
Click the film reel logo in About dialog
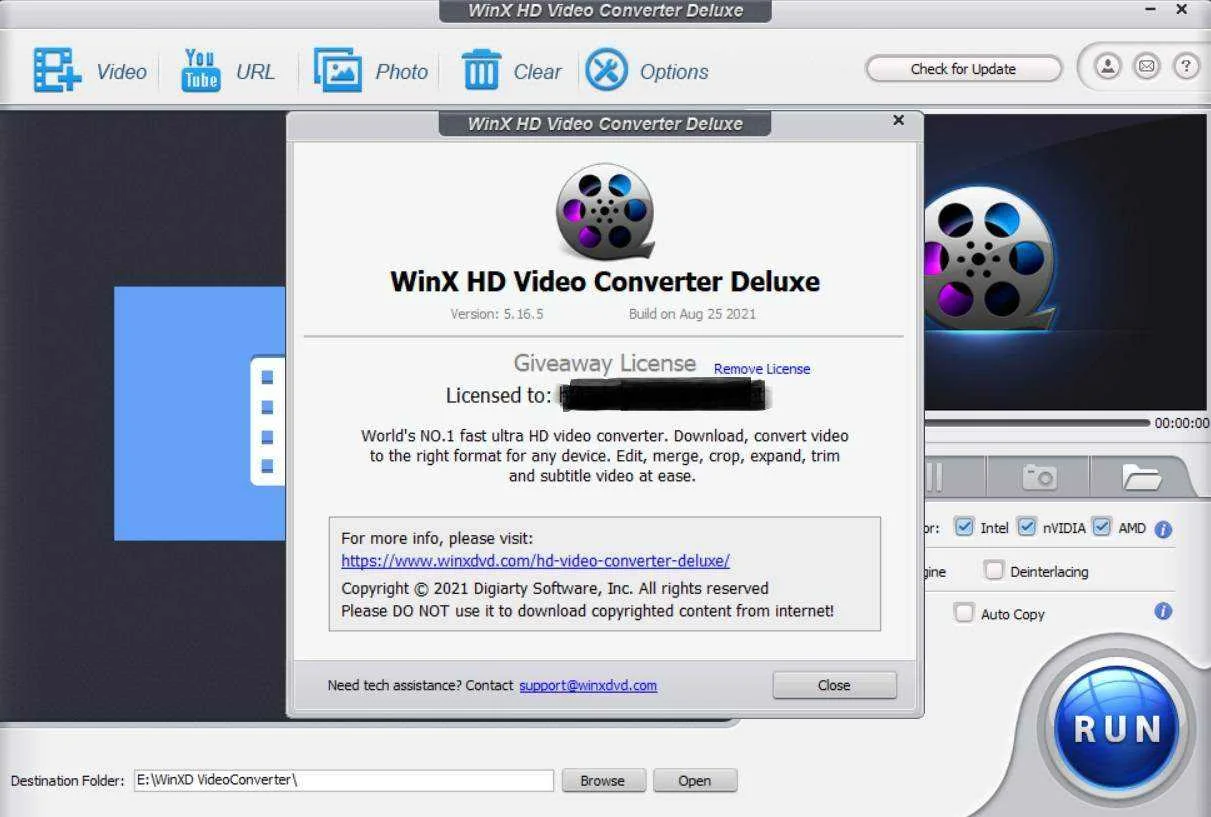[x=605, y=211]
